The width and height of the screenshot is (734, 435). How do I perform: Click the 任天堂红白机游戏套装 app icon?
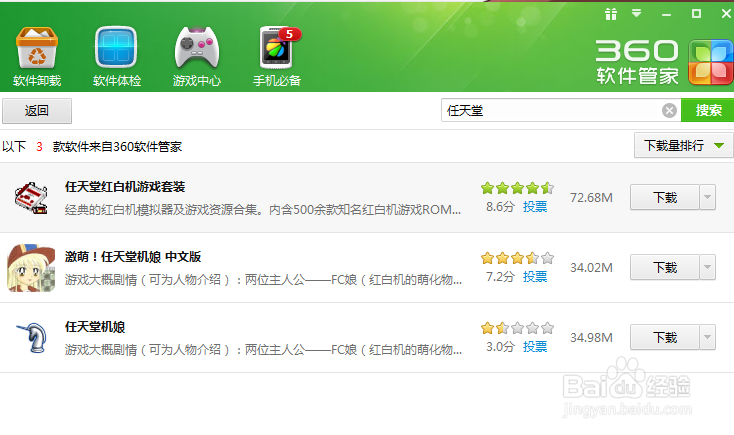(31, 198)
